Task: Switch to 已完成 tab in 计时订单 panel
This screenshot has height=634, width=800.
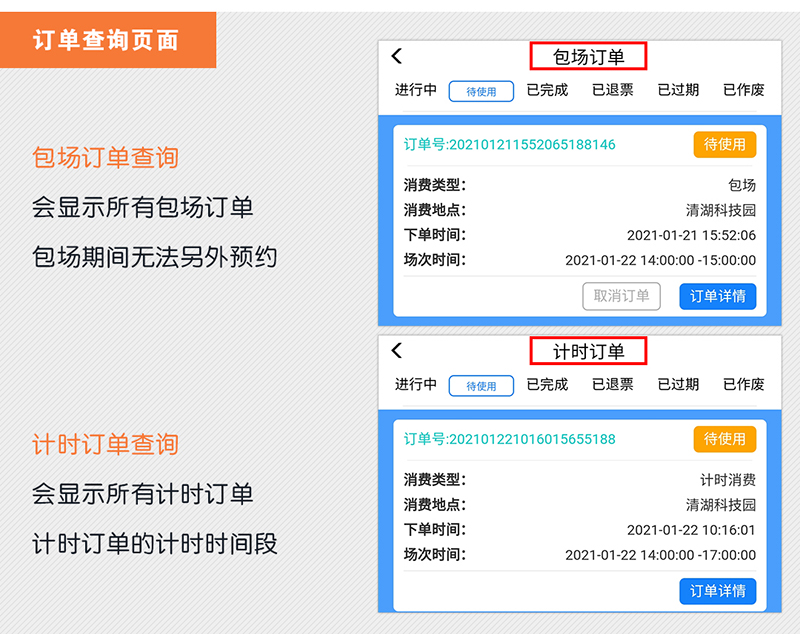Action: pos(547,384)
